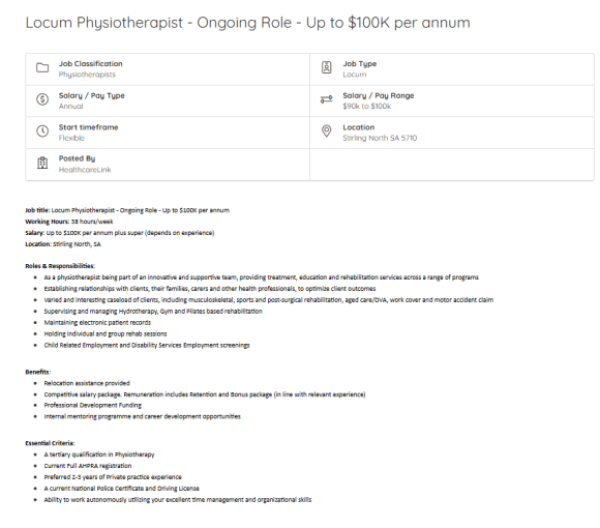Click the Essential Criteria section heading
This screenshot has height=528, width=600.
tap(50, 443)
